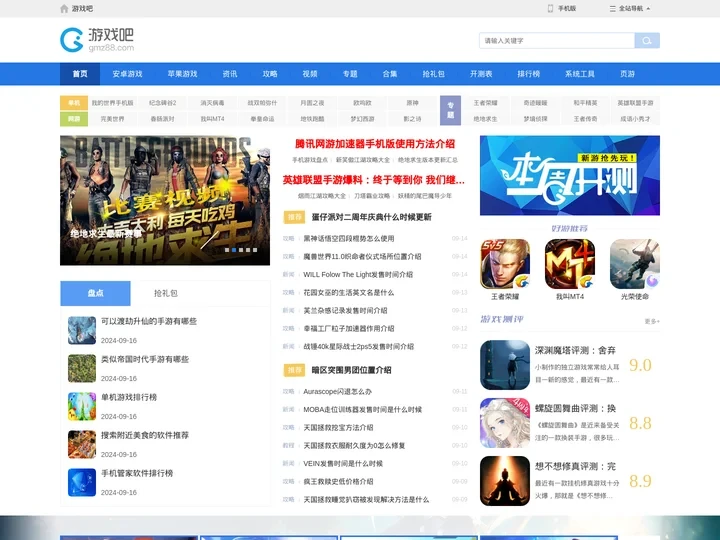
Task: Click the 手机管家软件排行榜 thumbnail icon
Action: 82,482
